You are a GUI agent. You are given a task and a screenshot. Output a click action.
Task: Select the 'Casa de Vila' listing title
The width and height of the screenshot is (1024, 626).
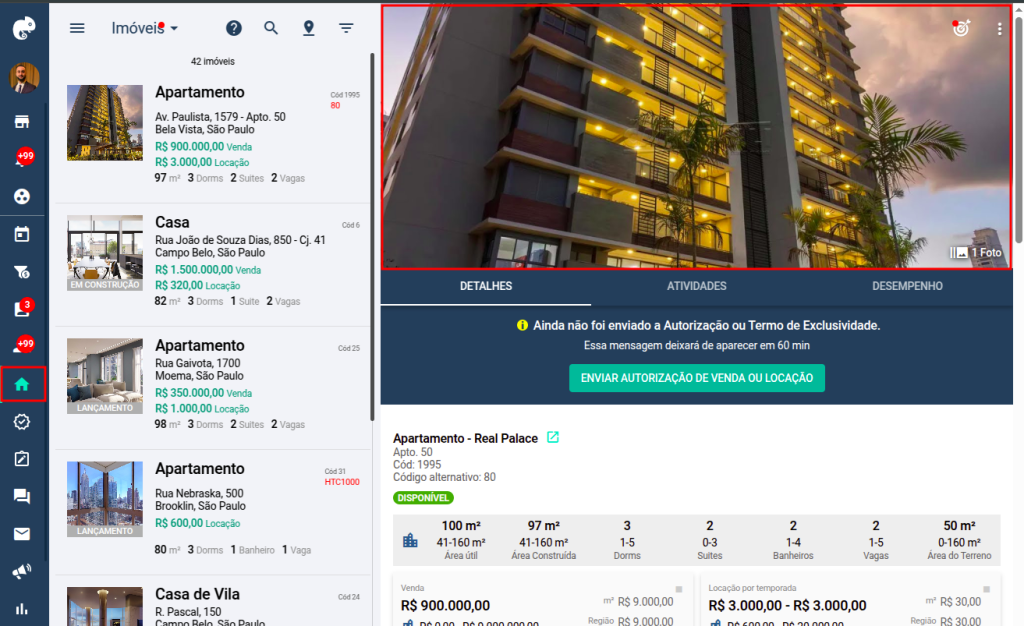coord(197,594)
